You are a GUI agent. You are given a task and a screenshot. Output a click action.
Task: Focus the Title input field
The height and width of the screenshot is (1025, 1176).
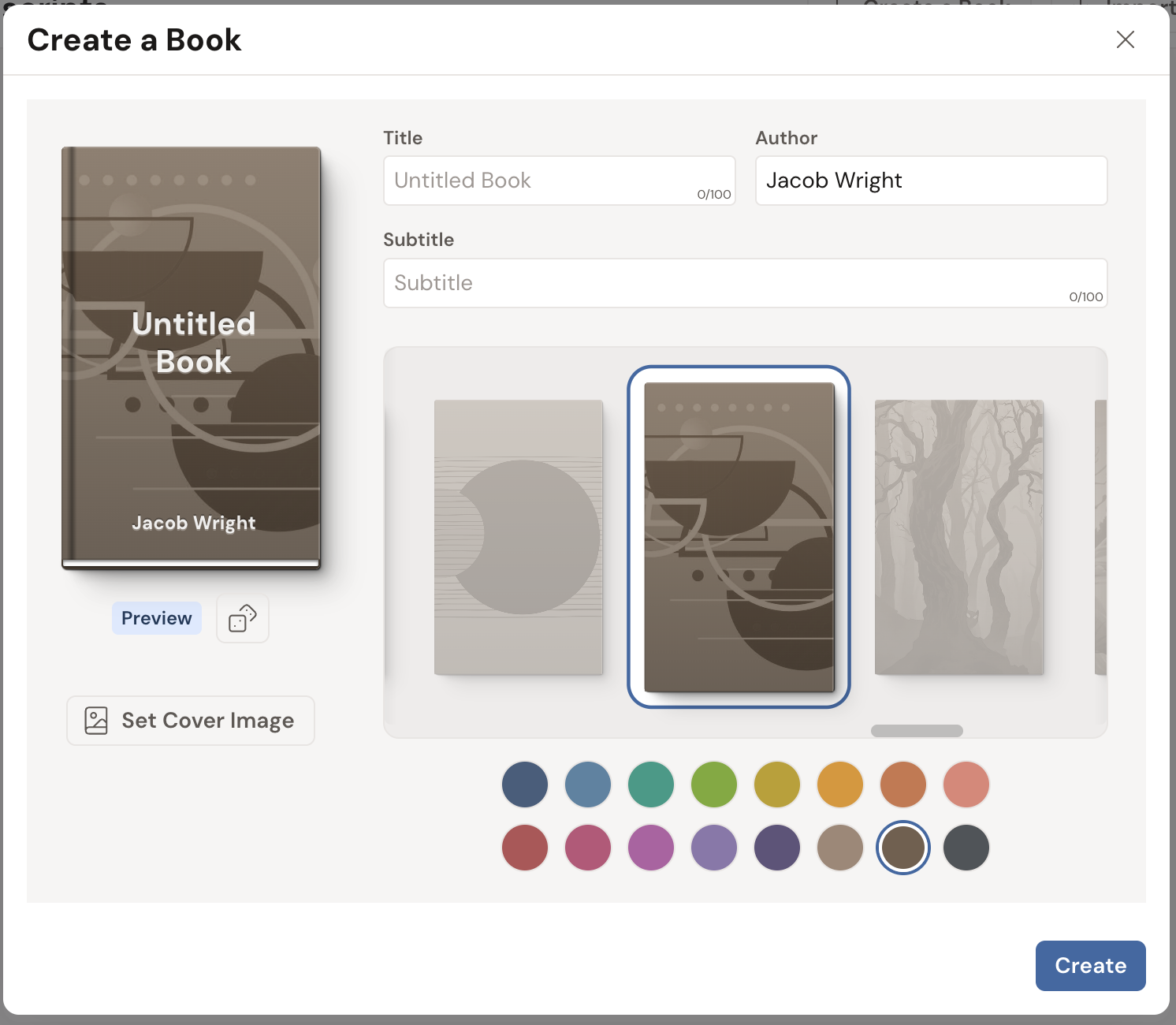560,181
